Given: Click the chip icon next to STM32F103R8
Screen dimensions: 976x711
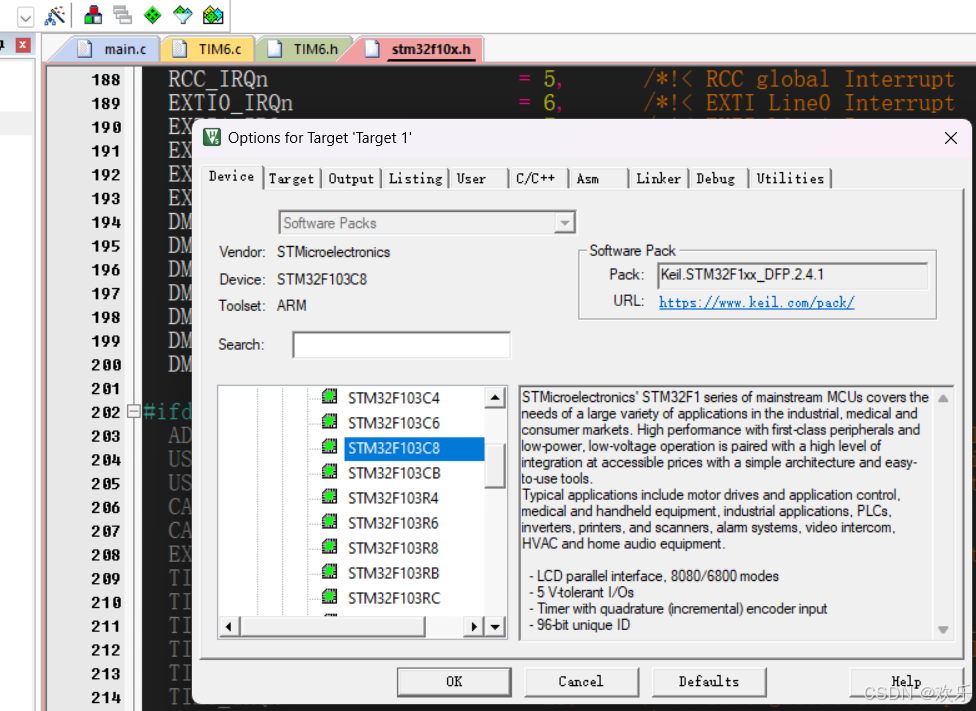Looking at the screenshot, I should tap(329, 547).
